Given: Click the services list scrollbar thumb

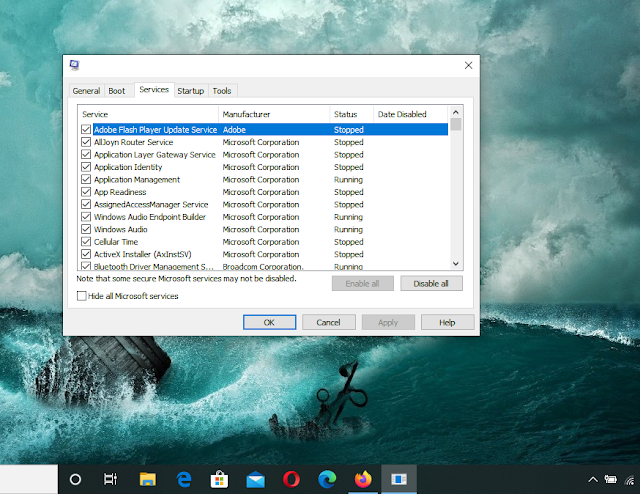Looking at the screenshot, I should tap(456, 124).
